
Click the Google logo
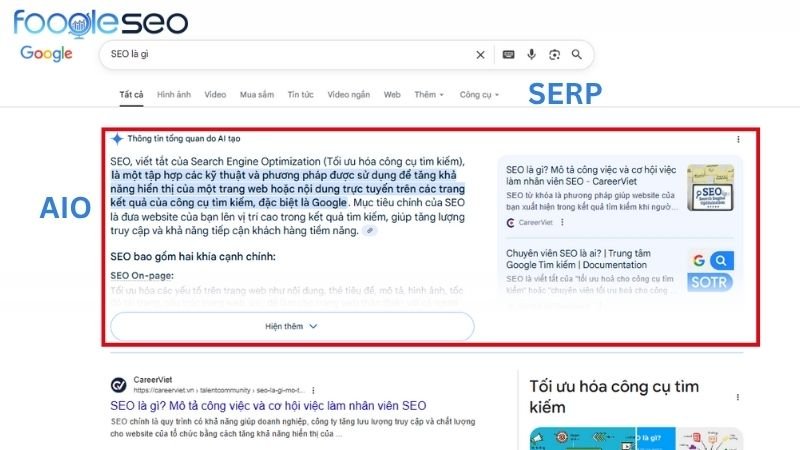[46, 53]
